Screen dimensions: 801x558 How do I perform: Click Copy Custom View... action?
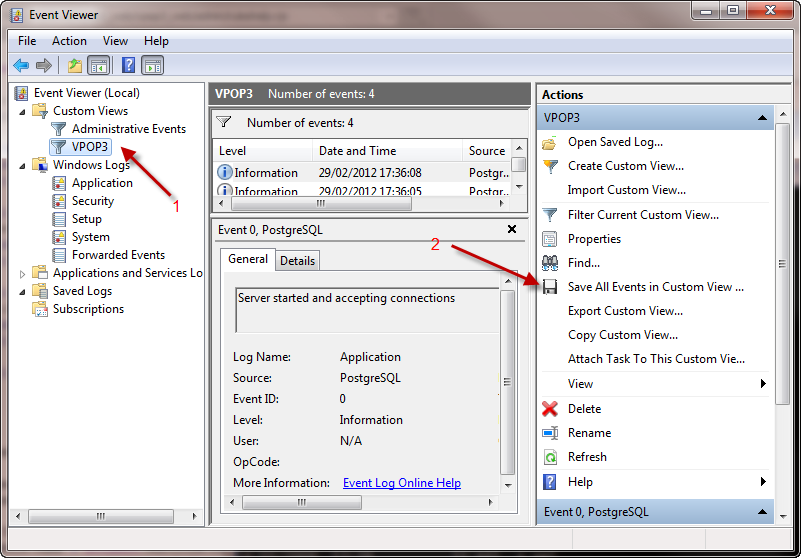coord(623,335)
